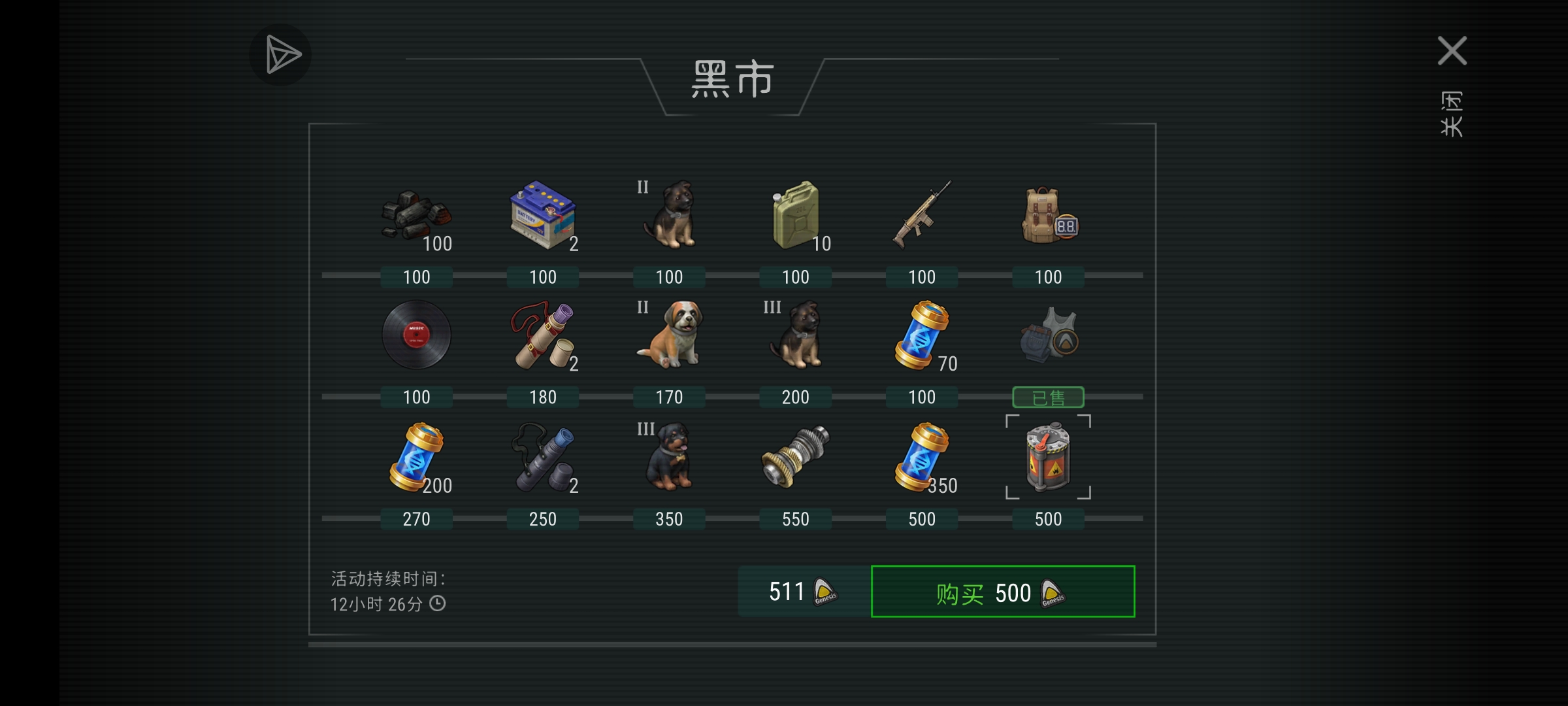Select the assault rifle item

click(922, 215)
